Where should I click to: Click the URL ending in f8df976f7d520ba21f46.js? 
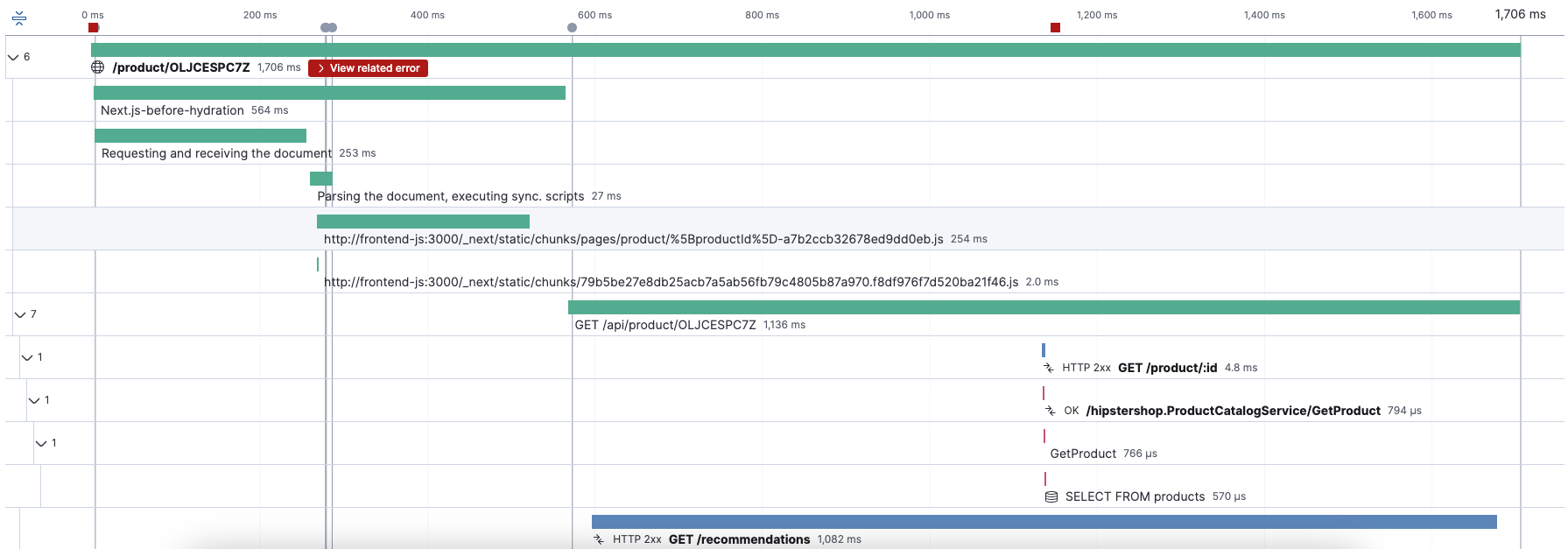(671, 282)
